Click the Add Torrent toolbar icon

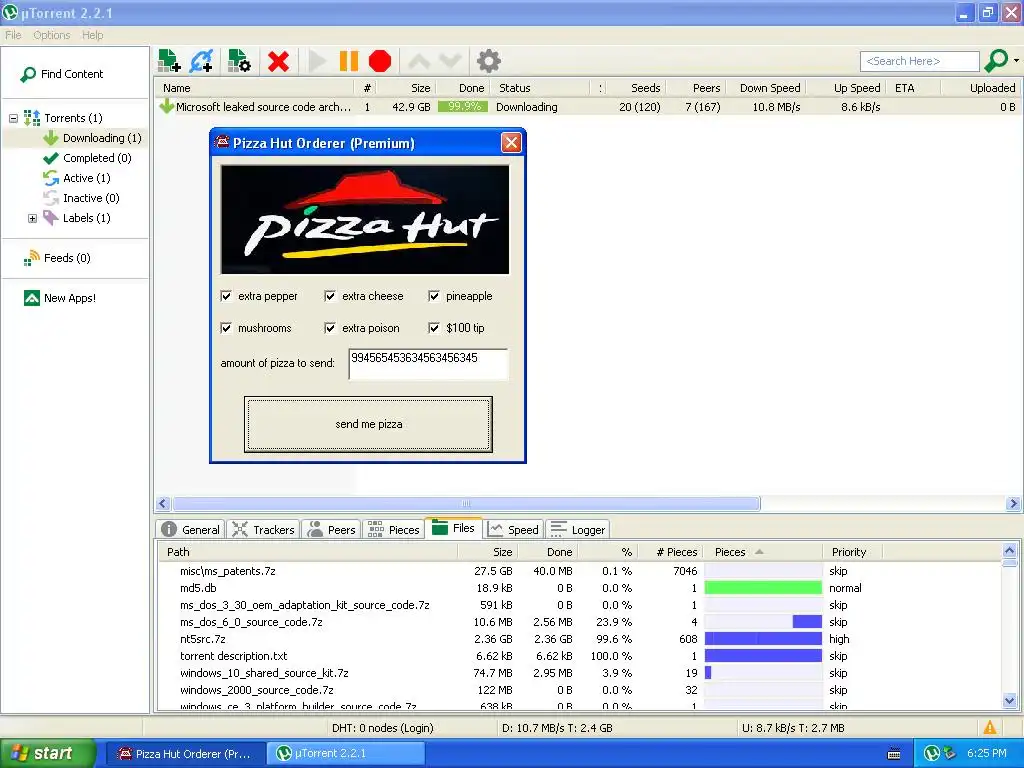click(169, 61)
